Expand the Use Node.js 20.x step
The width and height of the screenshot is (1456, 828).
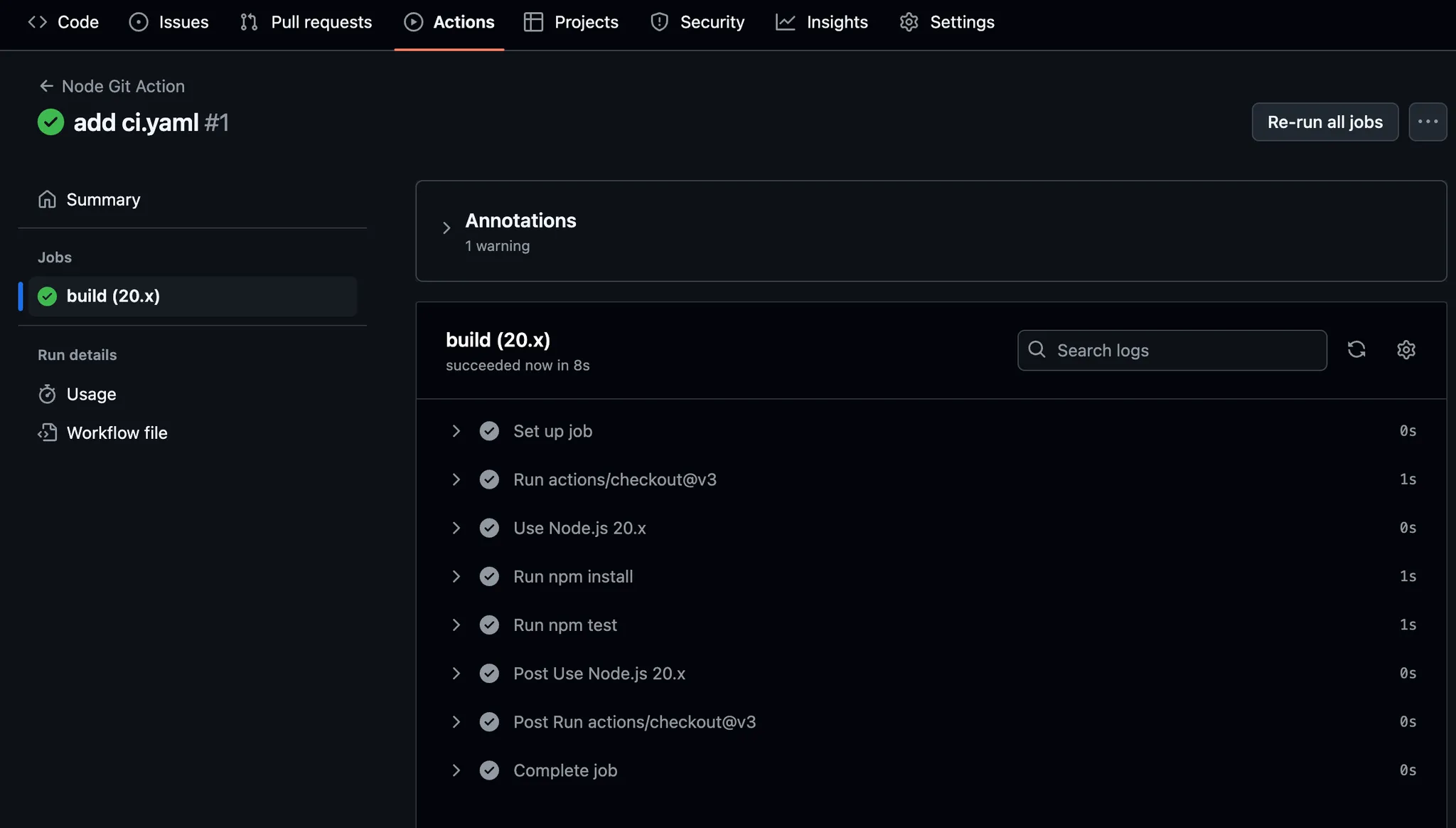(456, 528)
